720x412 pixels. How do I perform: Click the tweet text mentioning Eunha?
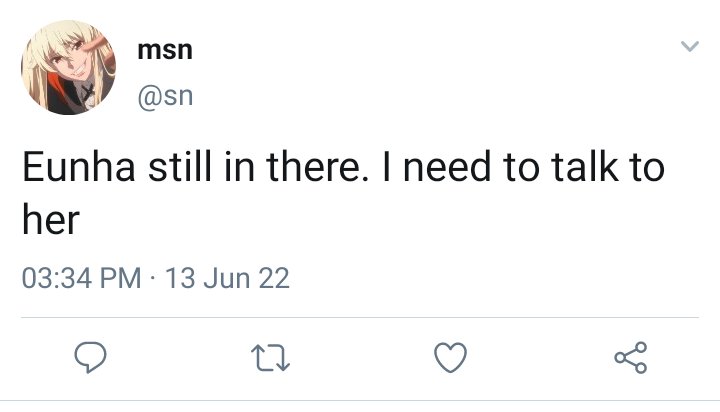pos(343,193)
